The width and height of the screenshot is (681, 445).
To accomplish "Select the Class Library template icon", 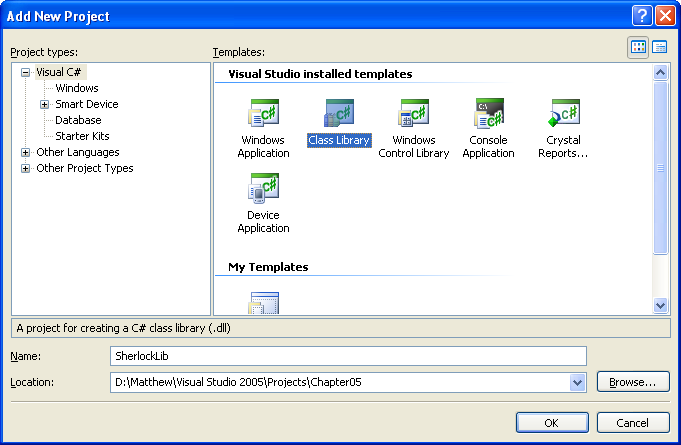I will click(x=339, y=113).
